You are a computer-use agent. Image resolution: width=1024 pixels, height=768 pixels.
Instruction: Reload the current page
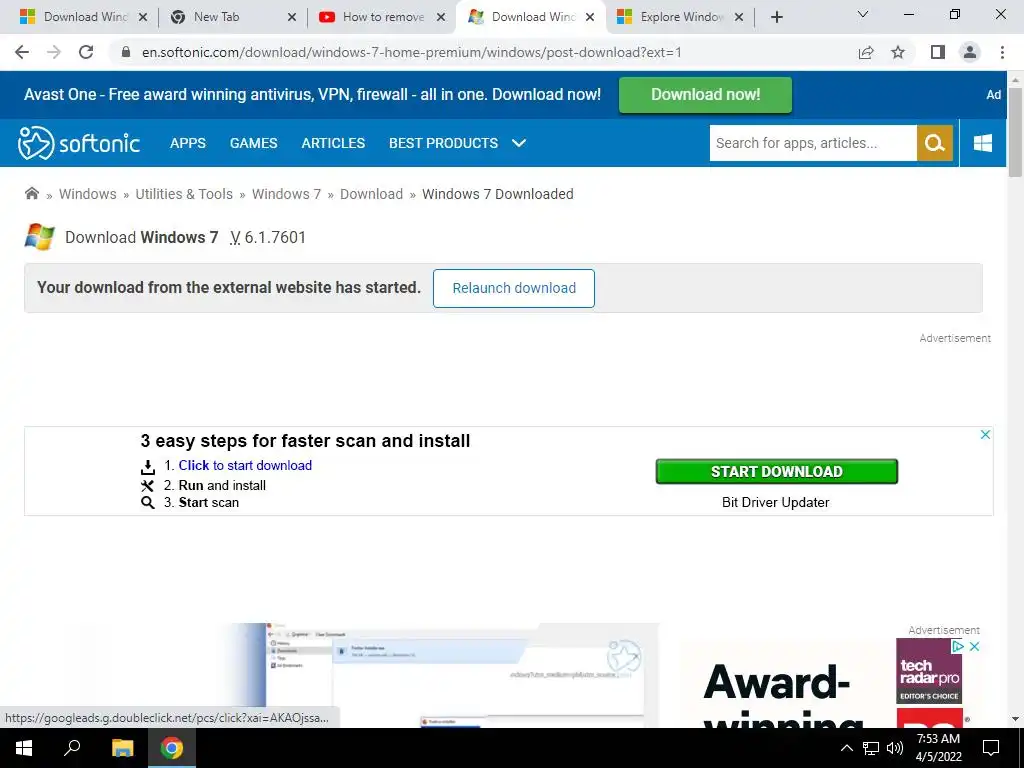[x=86, y=52]
